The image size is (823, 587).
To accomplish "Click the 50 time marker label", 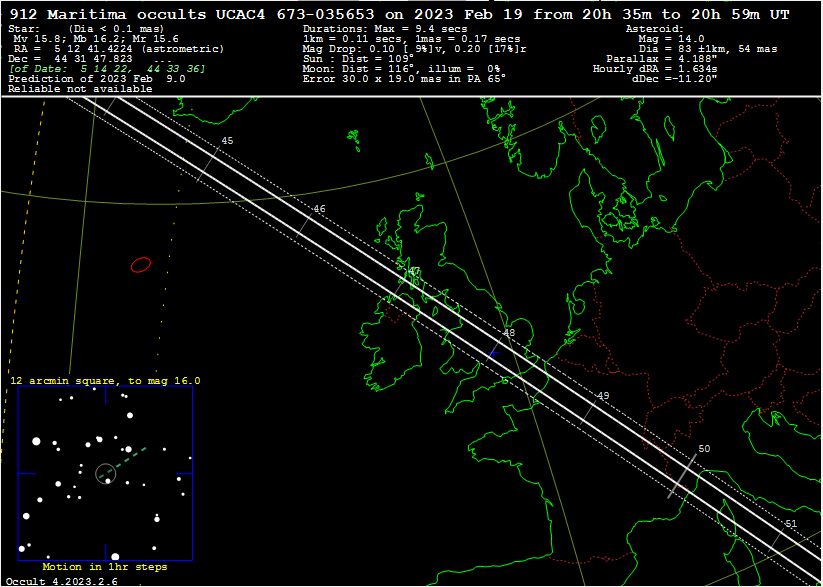I will [704, 449].
